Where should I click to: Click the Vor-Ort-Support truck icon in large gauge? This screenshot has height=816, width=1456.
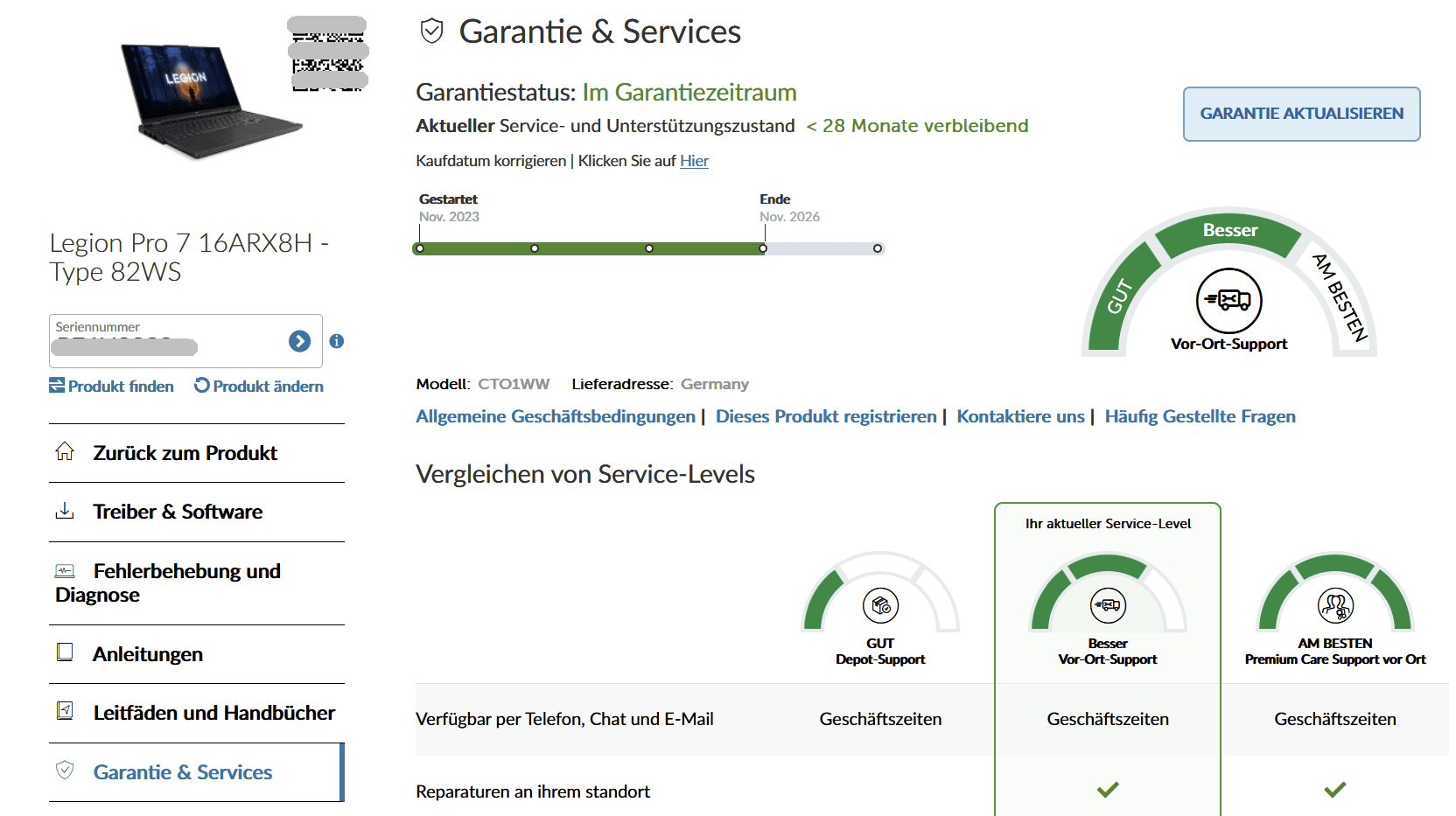pyautogui.click(x=1228, y=301)
